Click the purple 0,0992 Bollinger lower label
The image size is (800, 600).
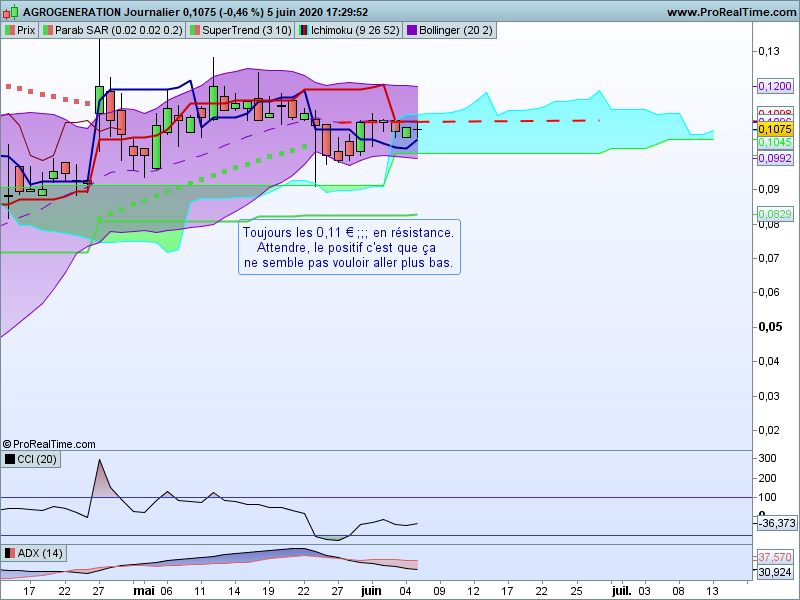(774, 158)
